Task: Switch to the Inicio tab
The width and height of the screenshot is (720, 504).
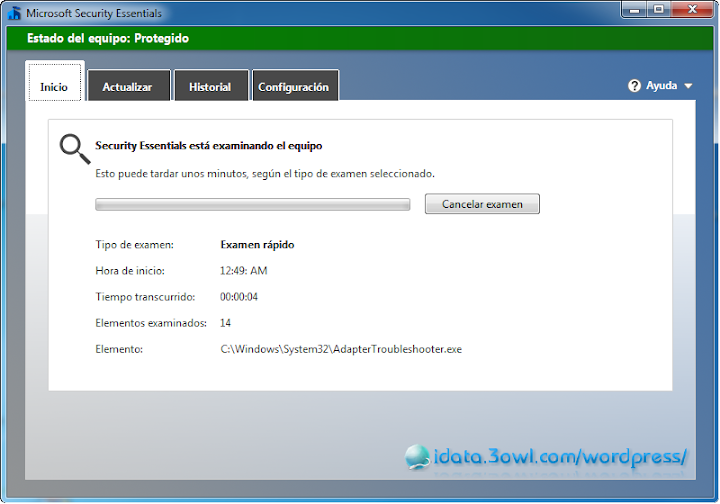Action: coord(55,82)
